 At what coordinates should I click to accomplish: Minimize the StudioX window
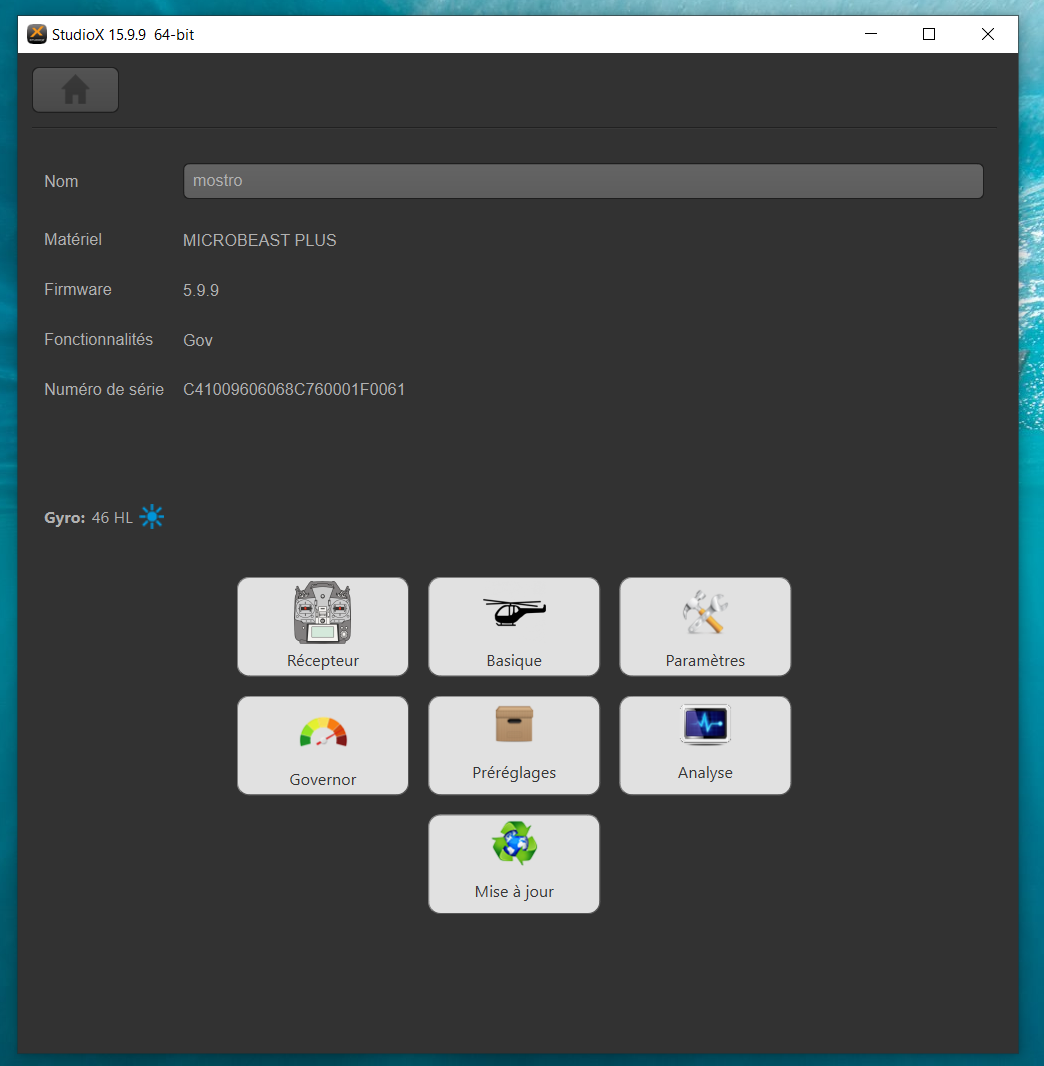871,34
